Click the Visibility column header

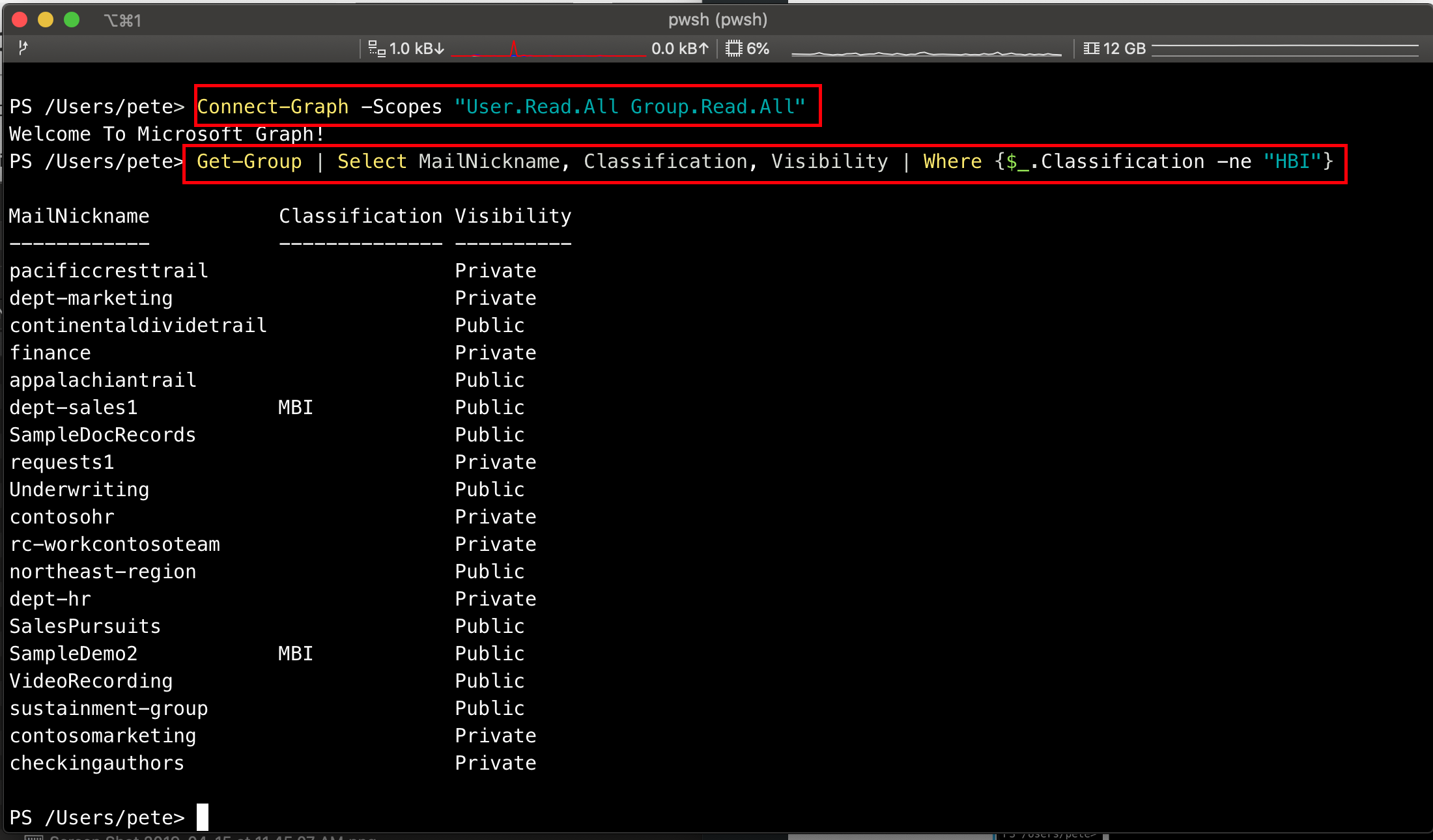pyautogui.click(x=513, y=216)
